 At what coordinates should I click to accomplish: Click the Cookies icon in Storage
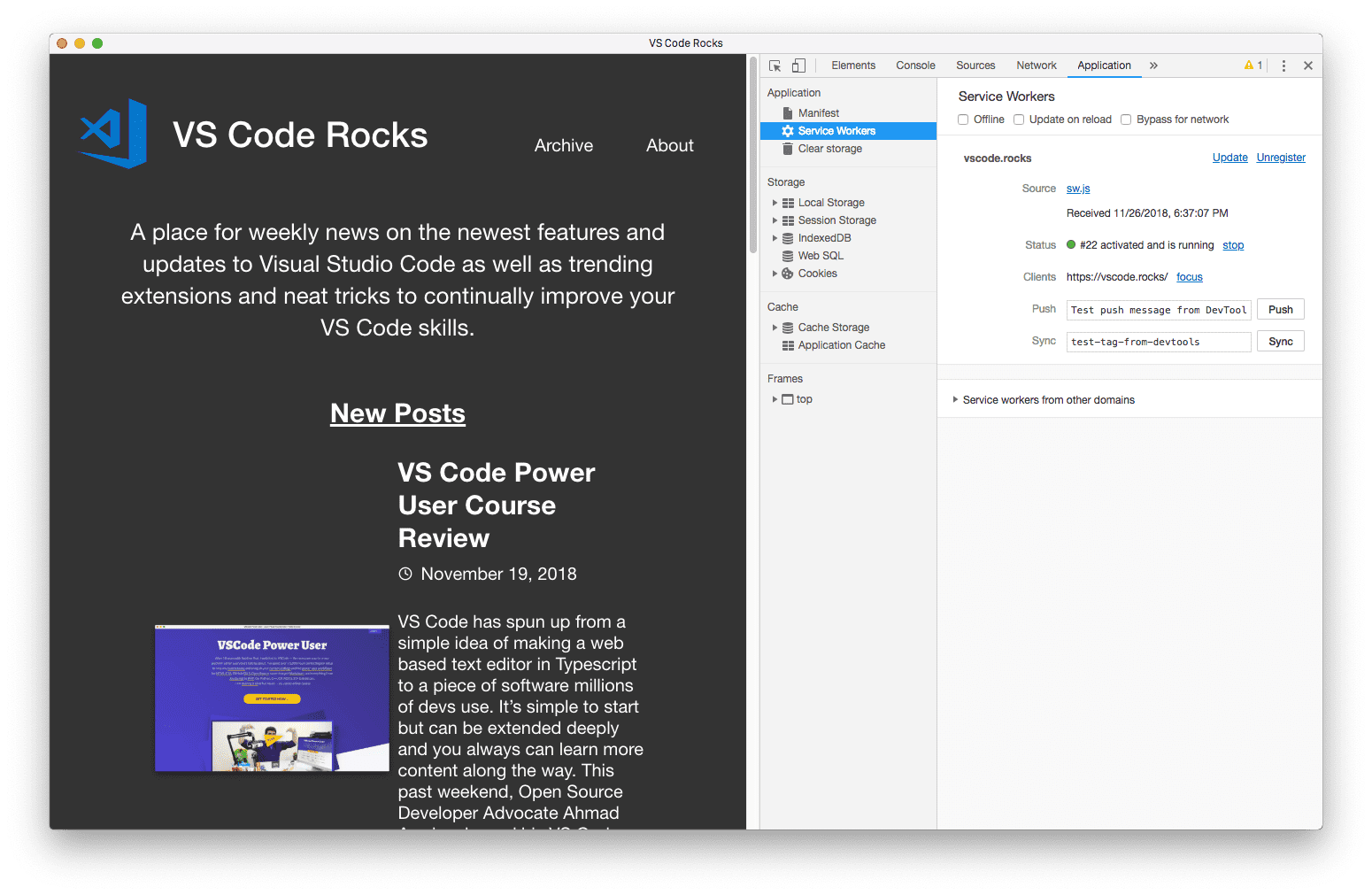788,274
